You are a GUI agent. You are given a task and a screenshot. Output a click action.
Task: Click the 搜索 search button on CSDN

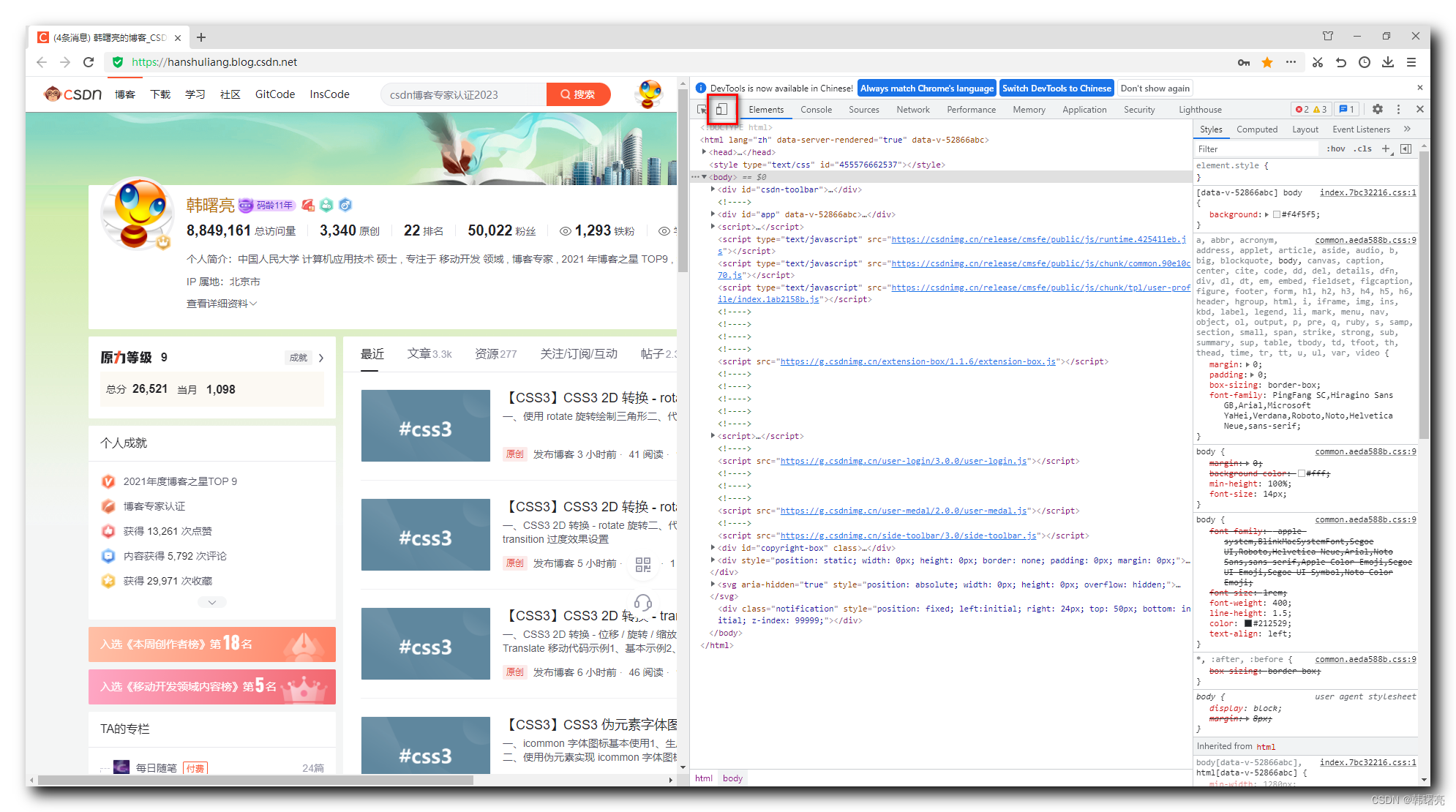577,93
